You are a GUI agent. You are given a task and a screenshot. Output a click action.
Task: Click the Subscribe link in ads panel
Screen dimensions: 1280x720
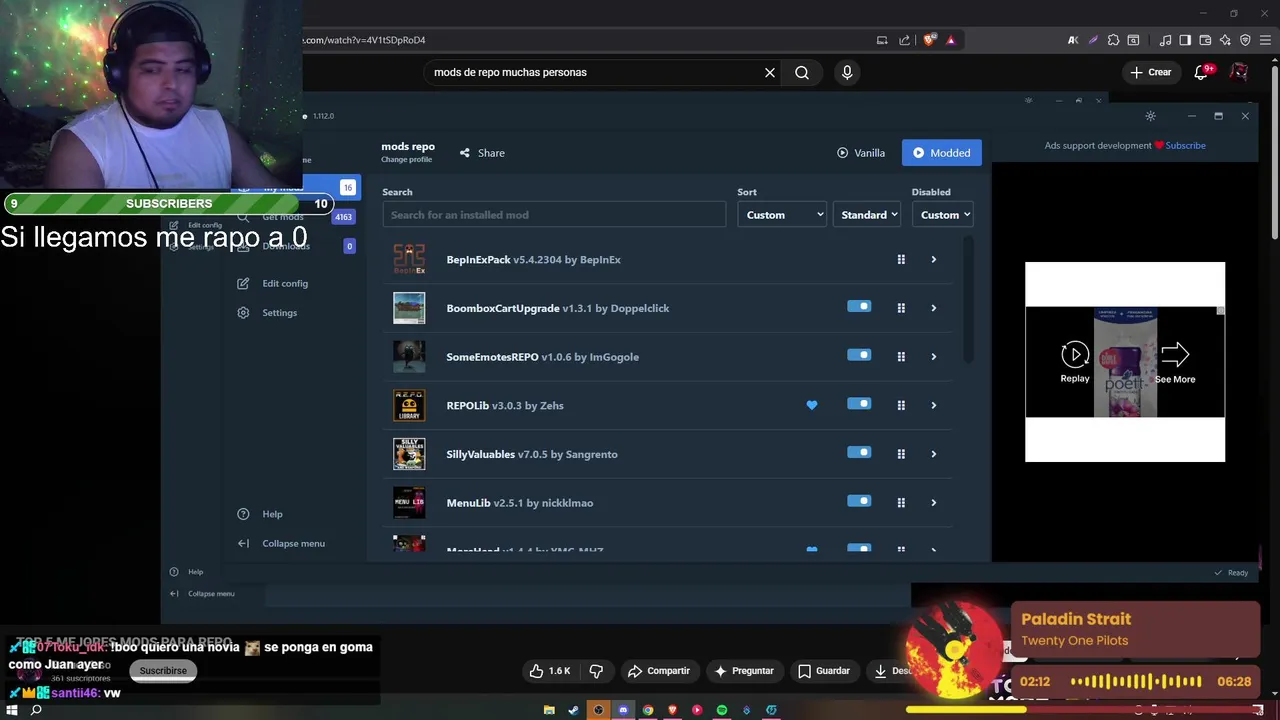point(1185,146)
